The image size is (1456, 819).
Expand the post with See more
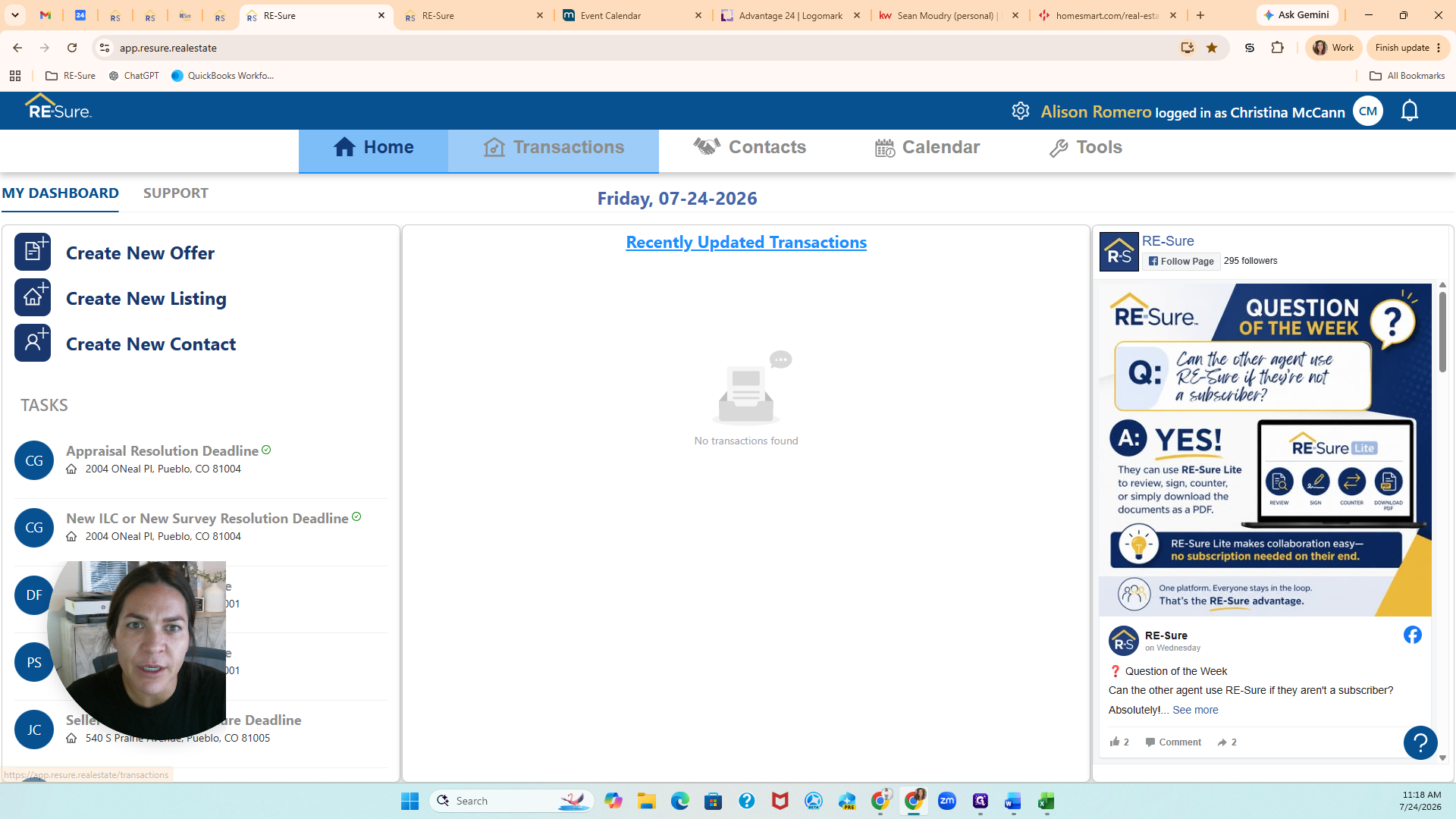click(1195, 711)
